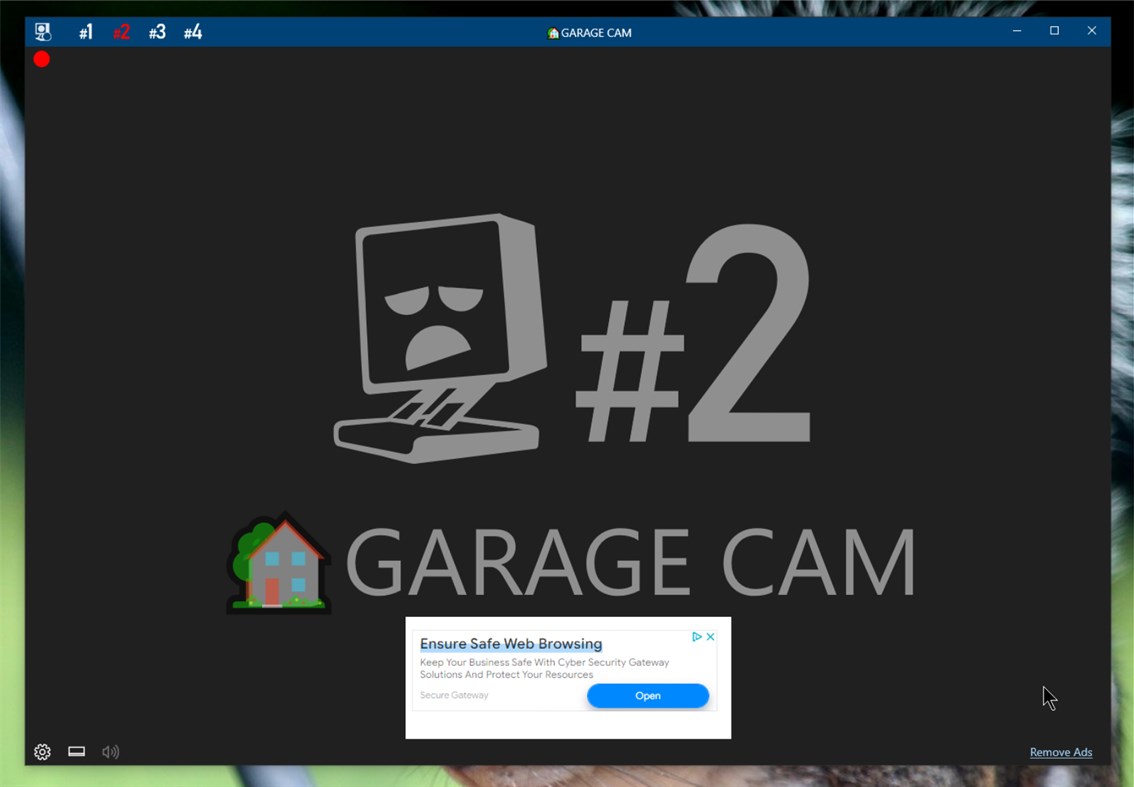Click the house icon next to GARAGE CAM watermark

click(x=277, y=562)
